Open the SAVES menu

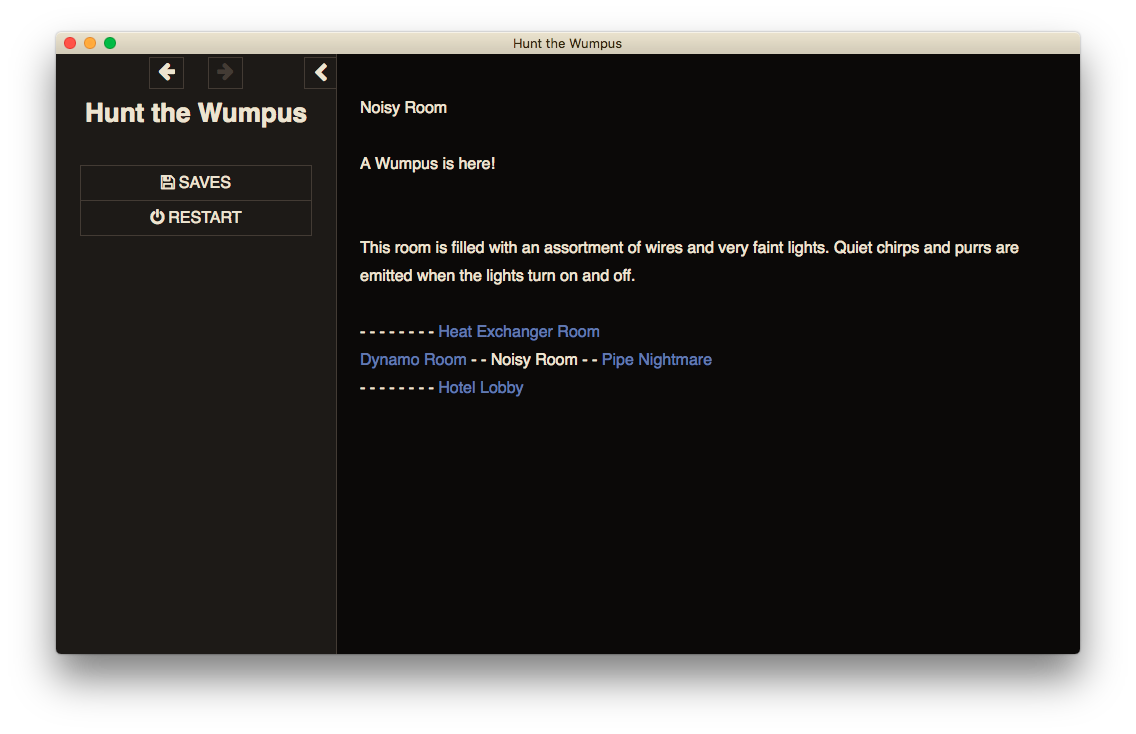[196, 183]
